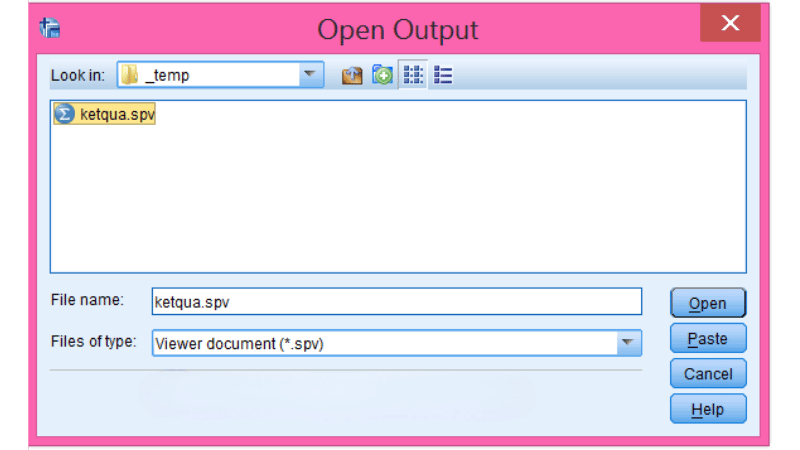The image size is (800, 450).
Task: Click into the File name field
Action: 396,302
